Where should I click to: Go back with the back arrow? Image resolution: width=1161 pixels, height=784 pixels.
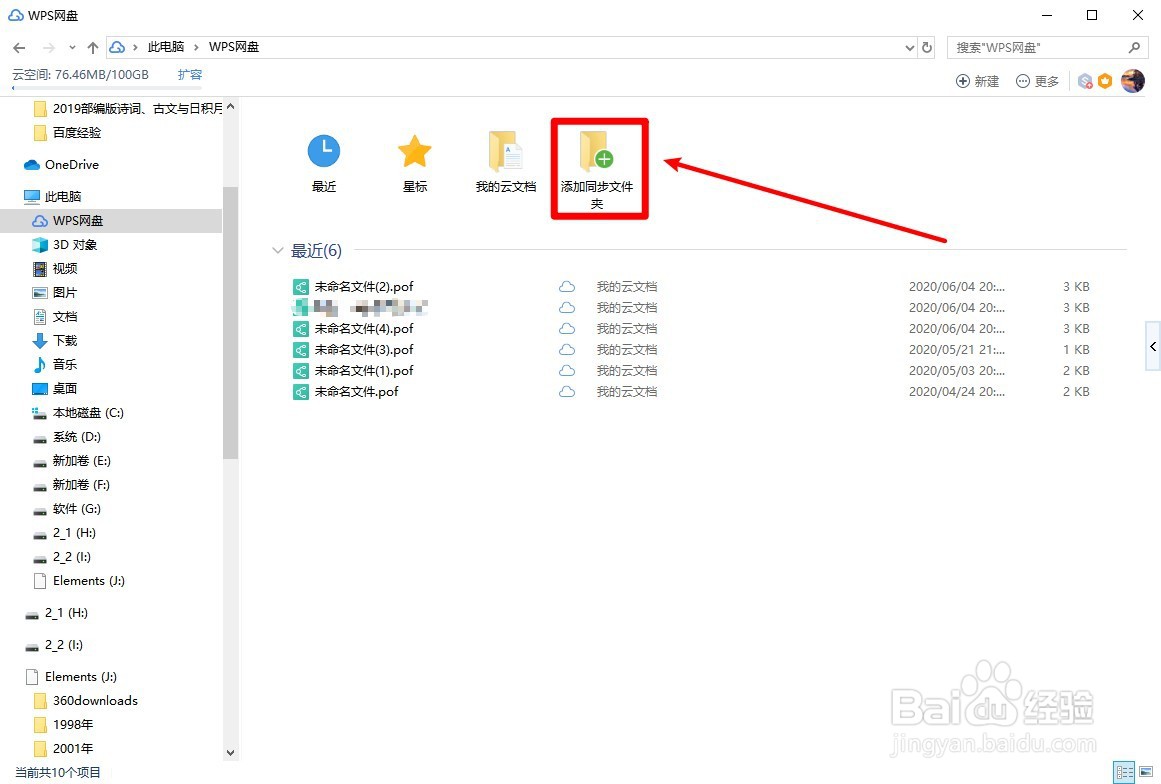pyautogui.click(x=19, y=47)
